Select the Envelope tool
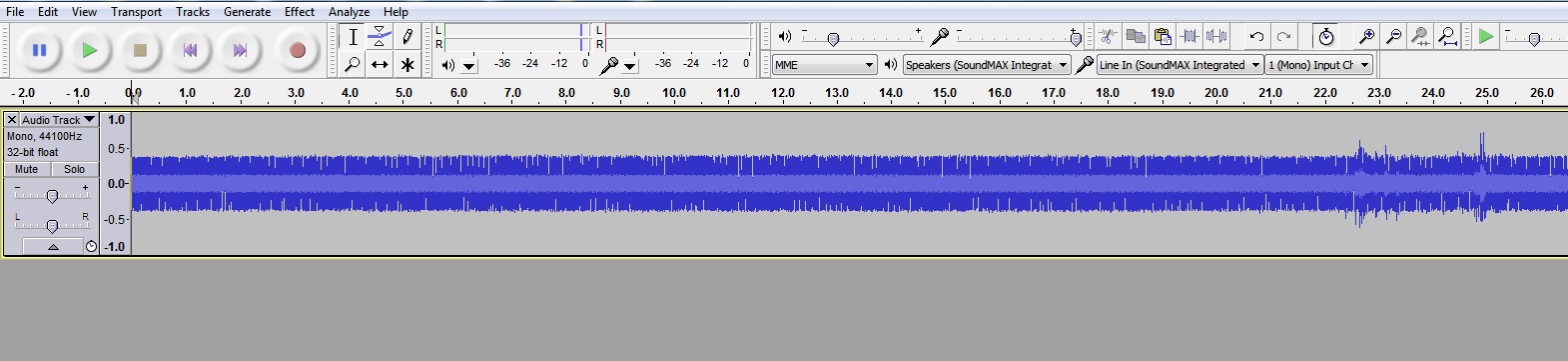This screenshot has height=361, width=1568. [x=380, y=37]
